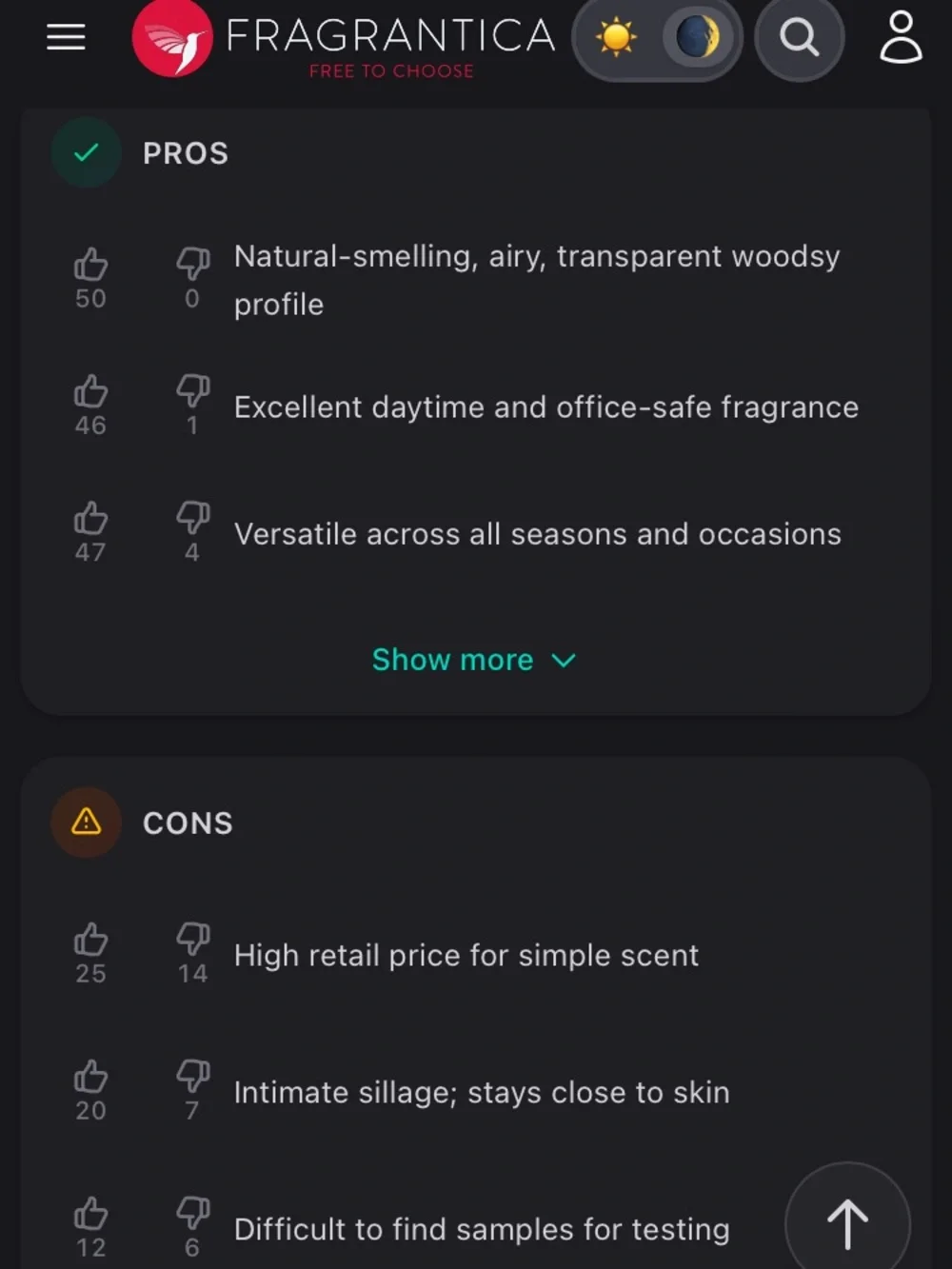The width and height of the screenshot is (952, 1269).
Task: Switch to light mode with sun toggle
Action: pos(615,38)
